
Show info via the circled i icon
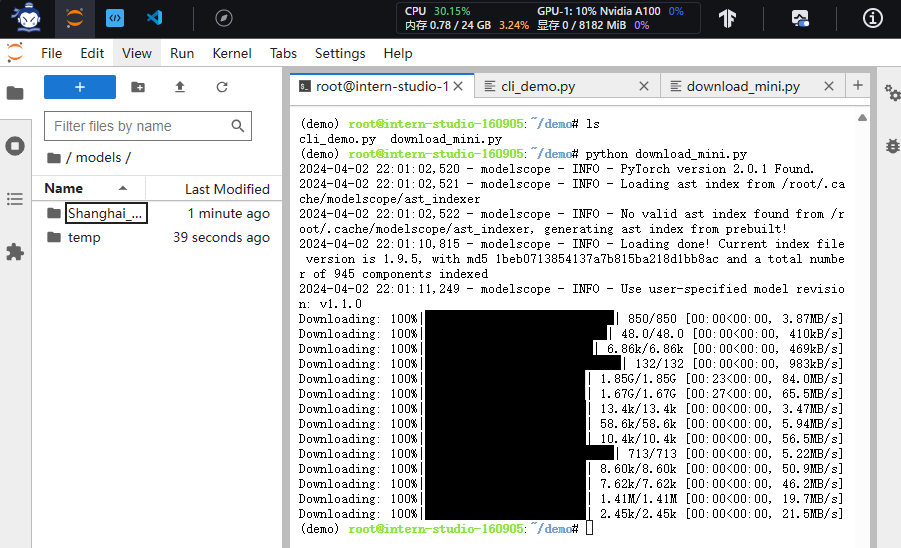pos(872,18)
